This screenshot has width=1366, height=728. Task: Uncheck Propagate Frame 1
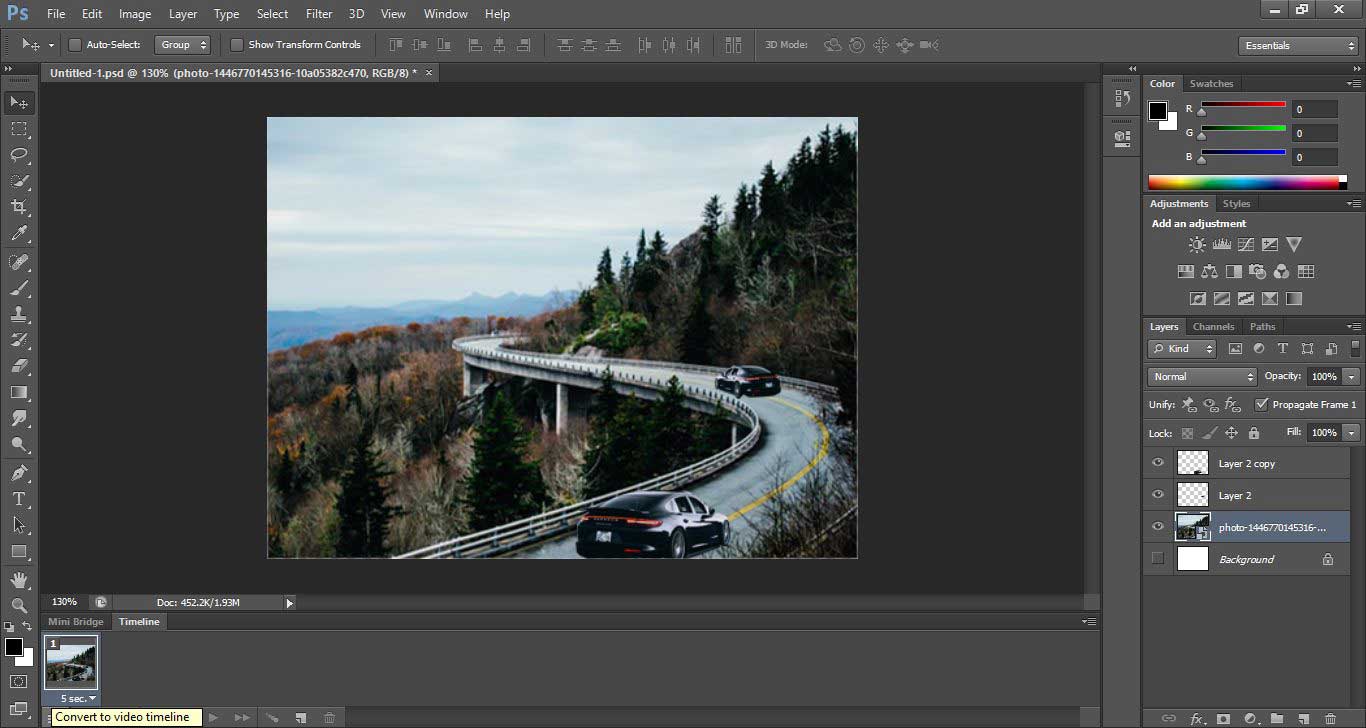1261,404
